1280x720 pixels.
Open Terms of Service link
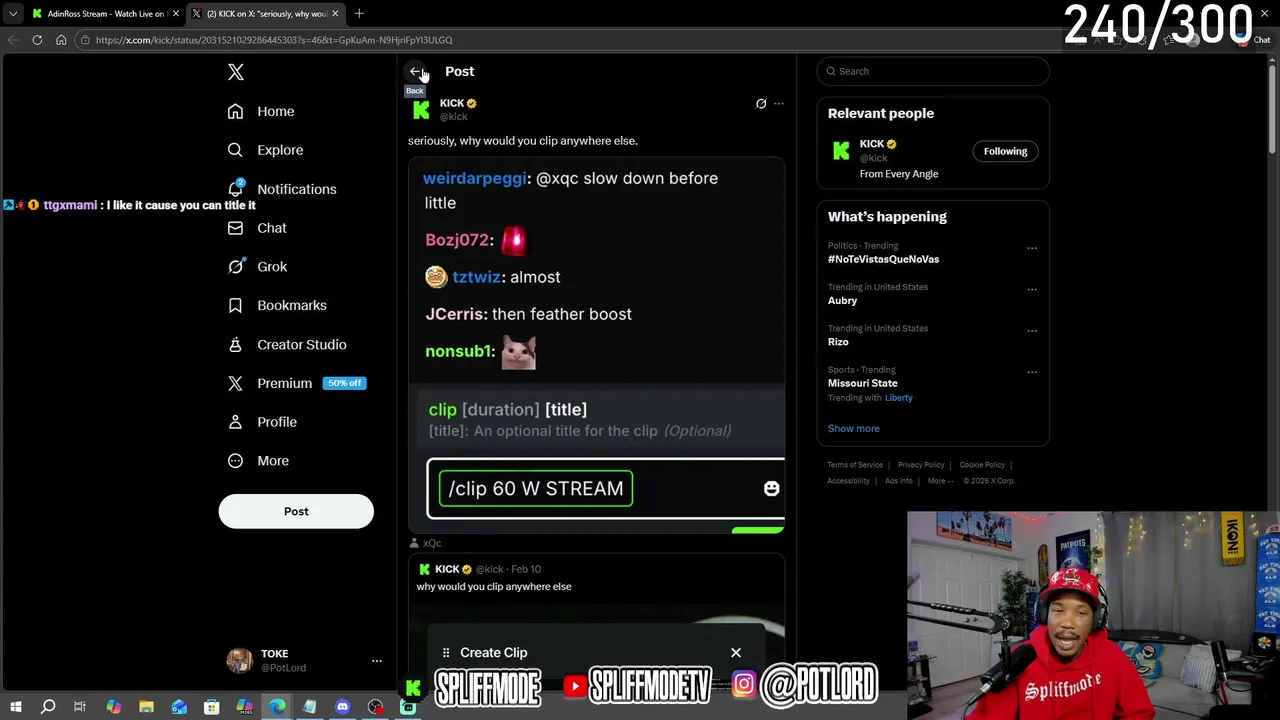[855, 465]
